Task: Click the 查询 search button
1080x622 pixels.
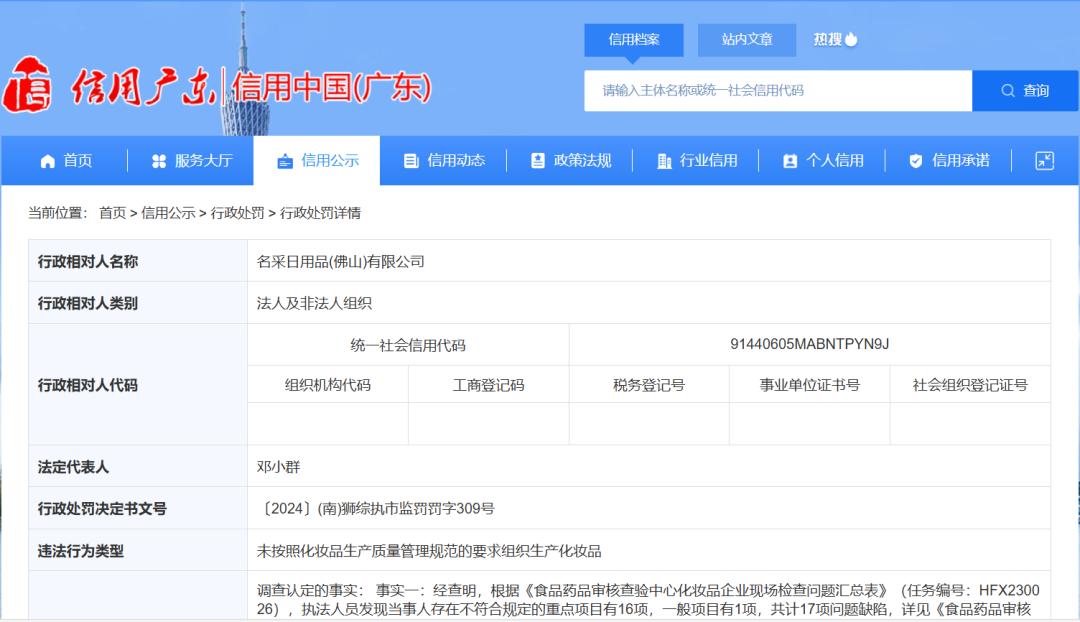Action: (1025, 90)
